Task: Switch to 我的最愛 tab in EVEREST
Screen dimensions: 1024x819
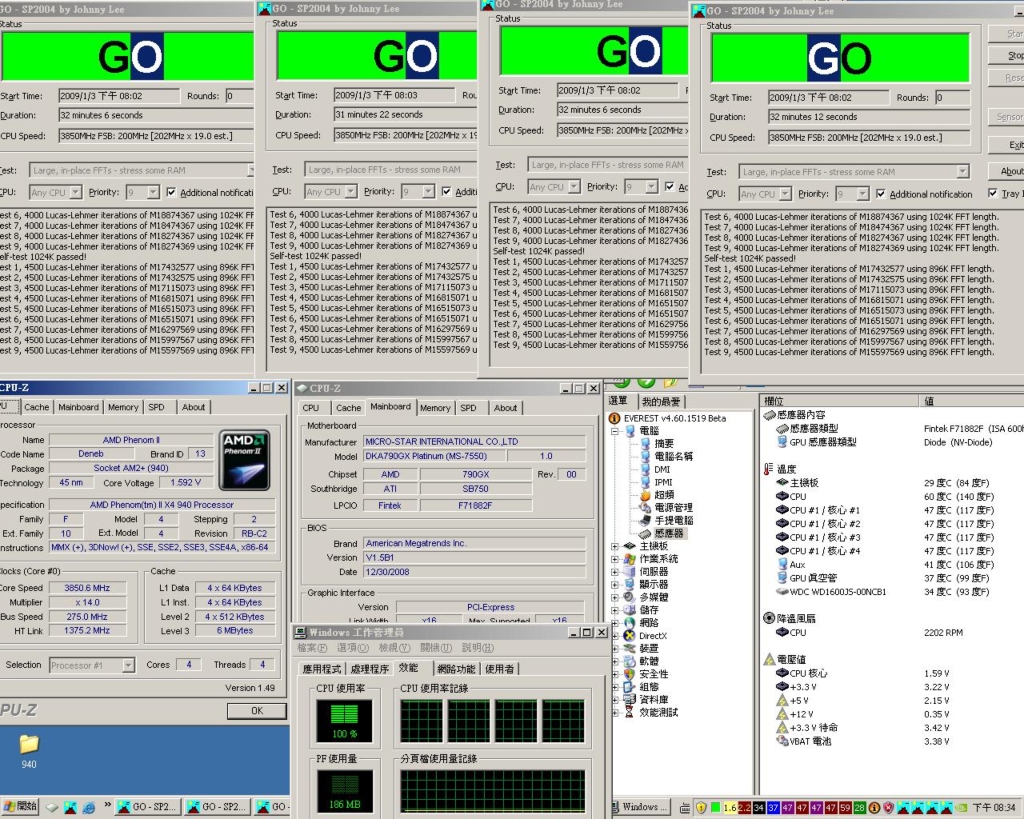Action: (x=660, y=402)
